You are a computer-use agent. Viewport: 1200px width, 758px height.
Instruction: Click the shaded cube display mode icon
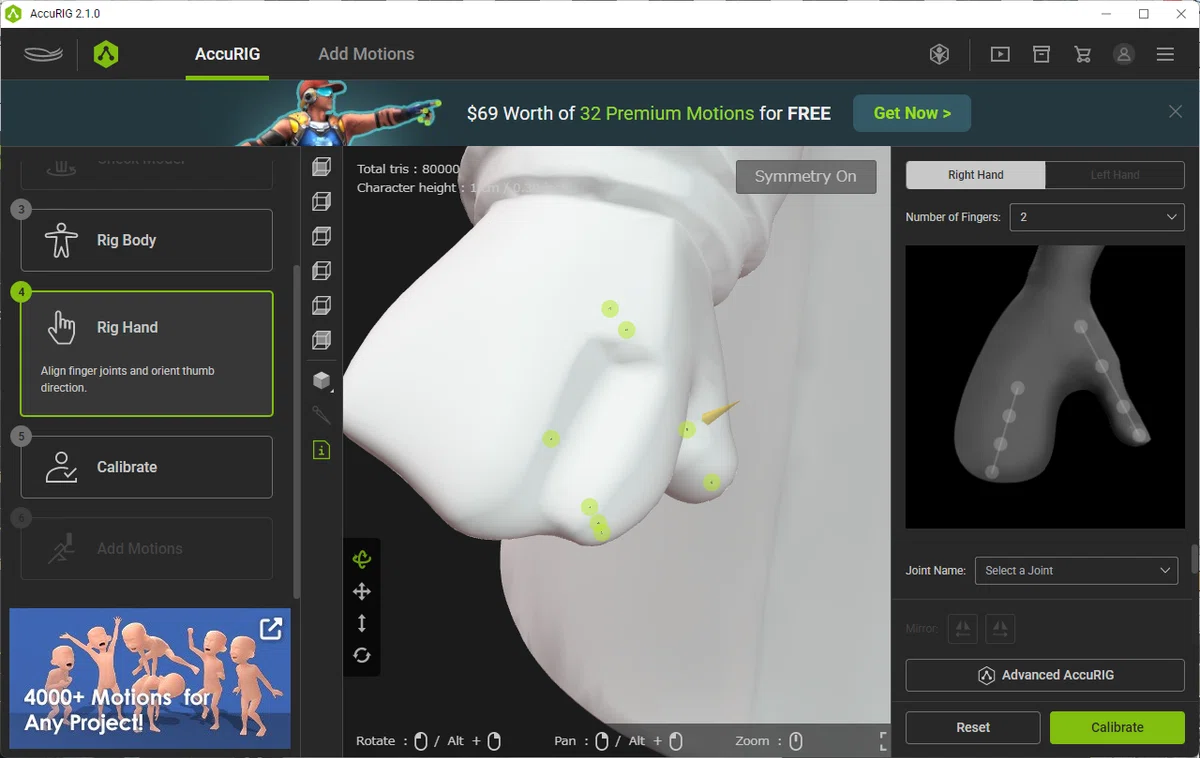(321, 380)
